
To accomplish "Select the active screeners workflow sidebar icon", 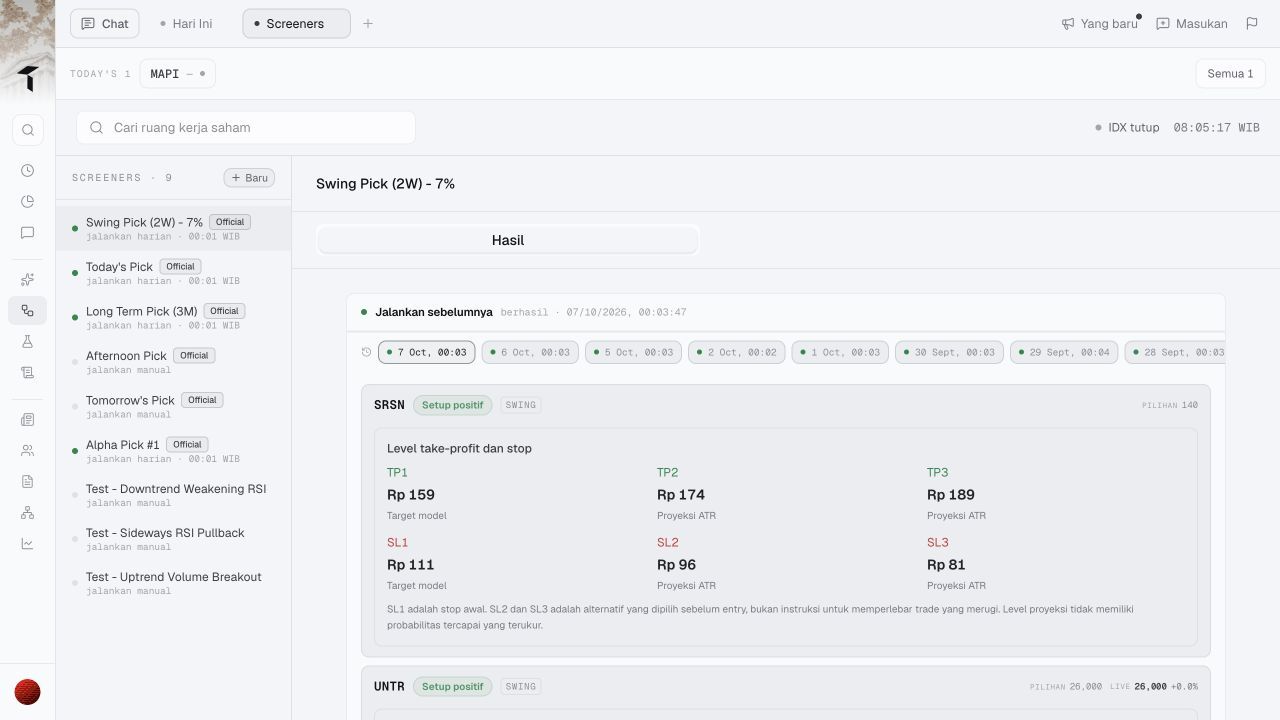I will point(28,311).
